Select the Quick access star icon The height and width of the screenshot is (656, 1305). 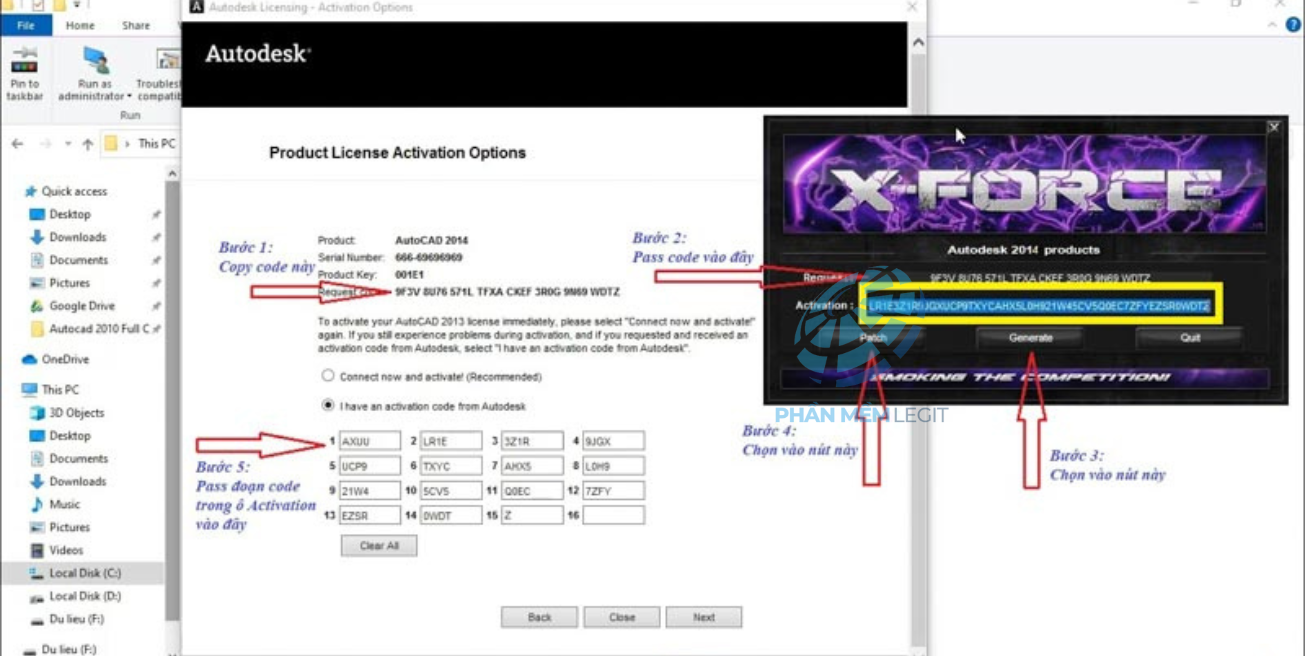tap(32, 191)
